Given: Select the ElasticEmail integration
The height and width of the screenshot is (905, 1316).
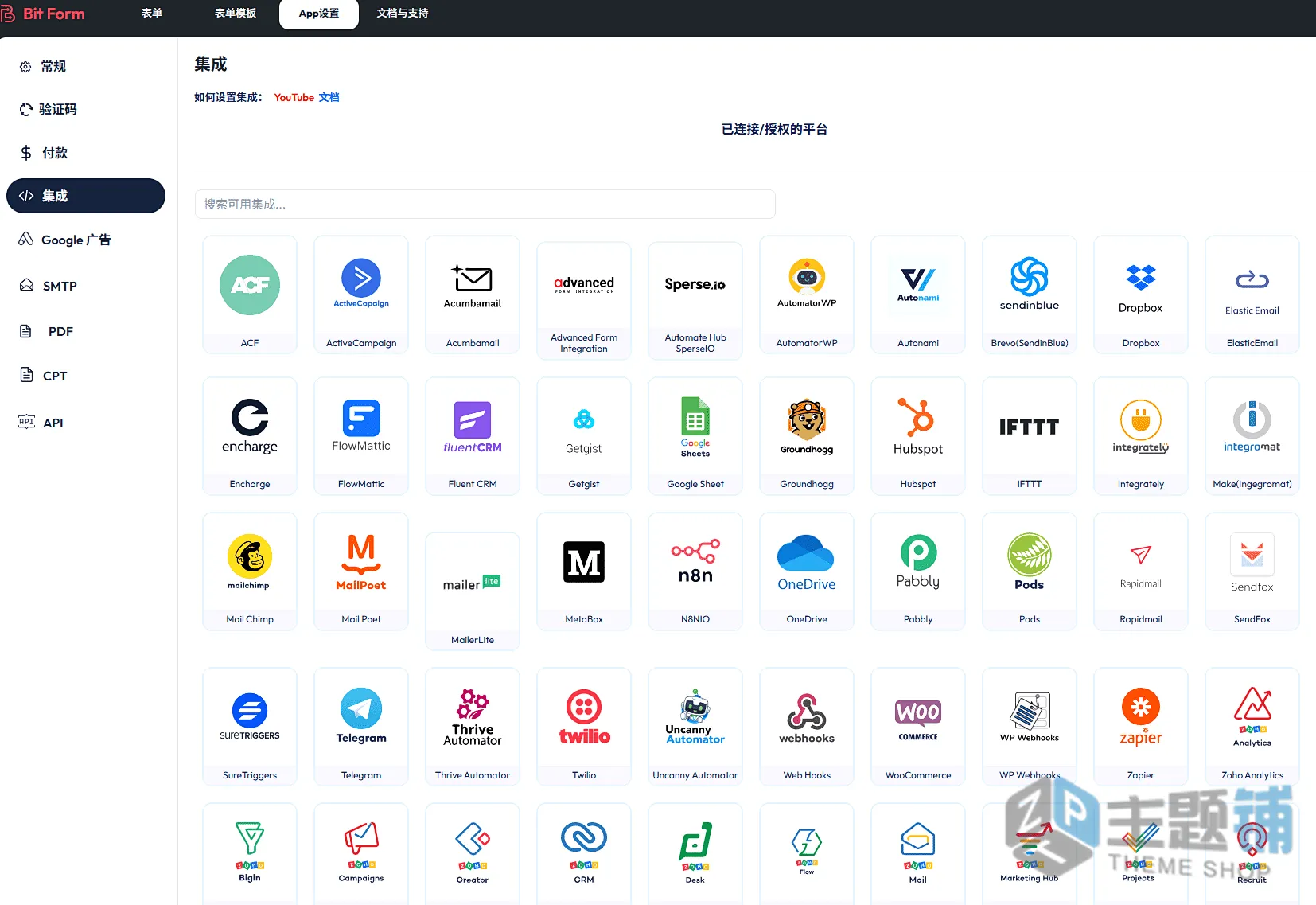Looking at the screenshot, I should pyautogui.click(x=1252, y=295).
